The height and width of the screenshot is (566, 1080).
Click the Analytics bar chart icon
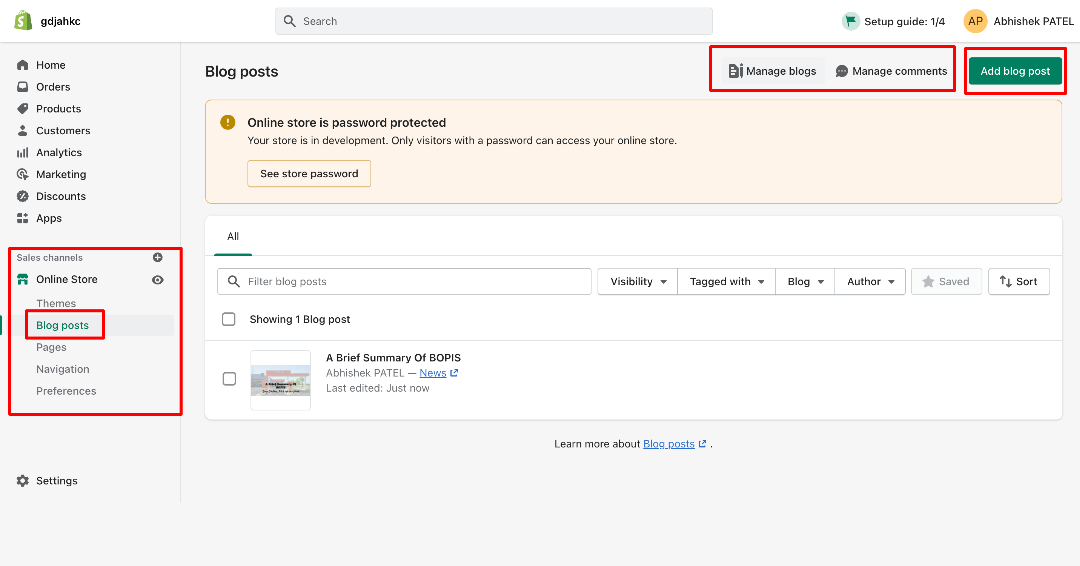click(23, 152)
